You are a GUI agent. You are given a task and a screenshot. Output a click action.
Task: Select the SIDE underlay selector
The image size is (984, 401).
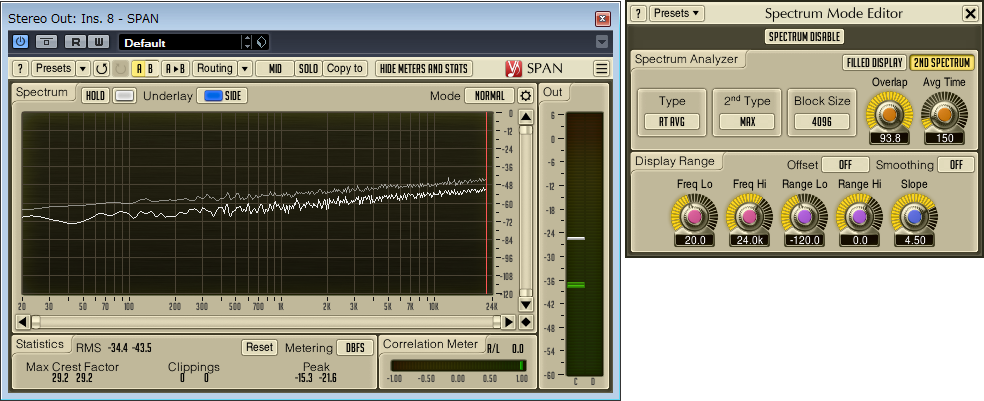222,95
